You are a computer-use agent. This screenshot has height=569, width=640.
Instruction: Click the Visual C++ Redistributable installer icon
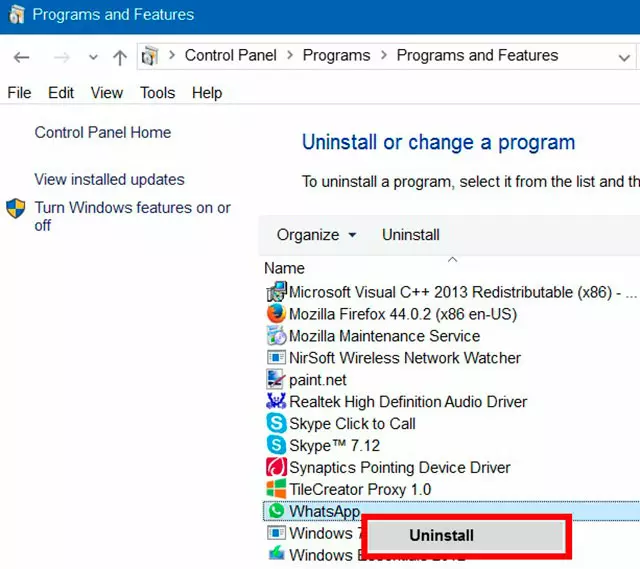click(x=276, y=292)
